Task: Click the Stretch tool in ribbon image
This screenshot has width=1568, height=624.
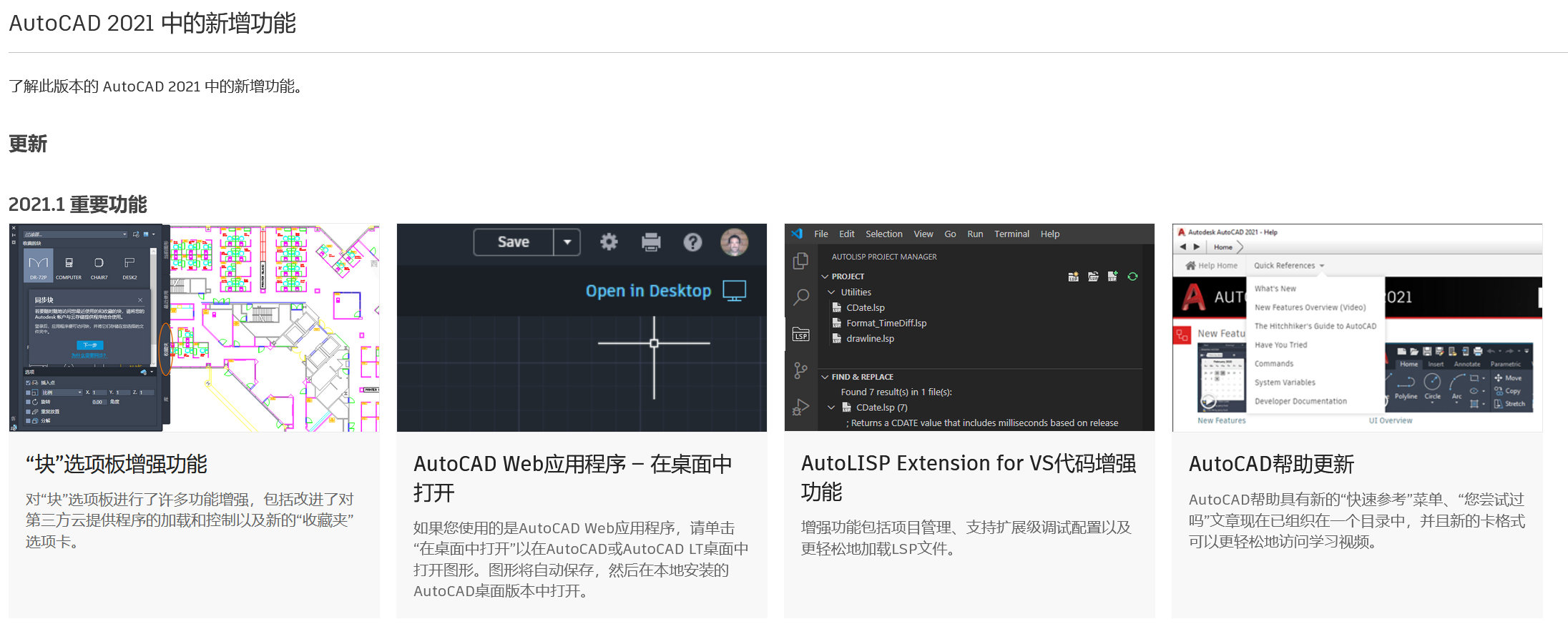Action: (1509, 404)
